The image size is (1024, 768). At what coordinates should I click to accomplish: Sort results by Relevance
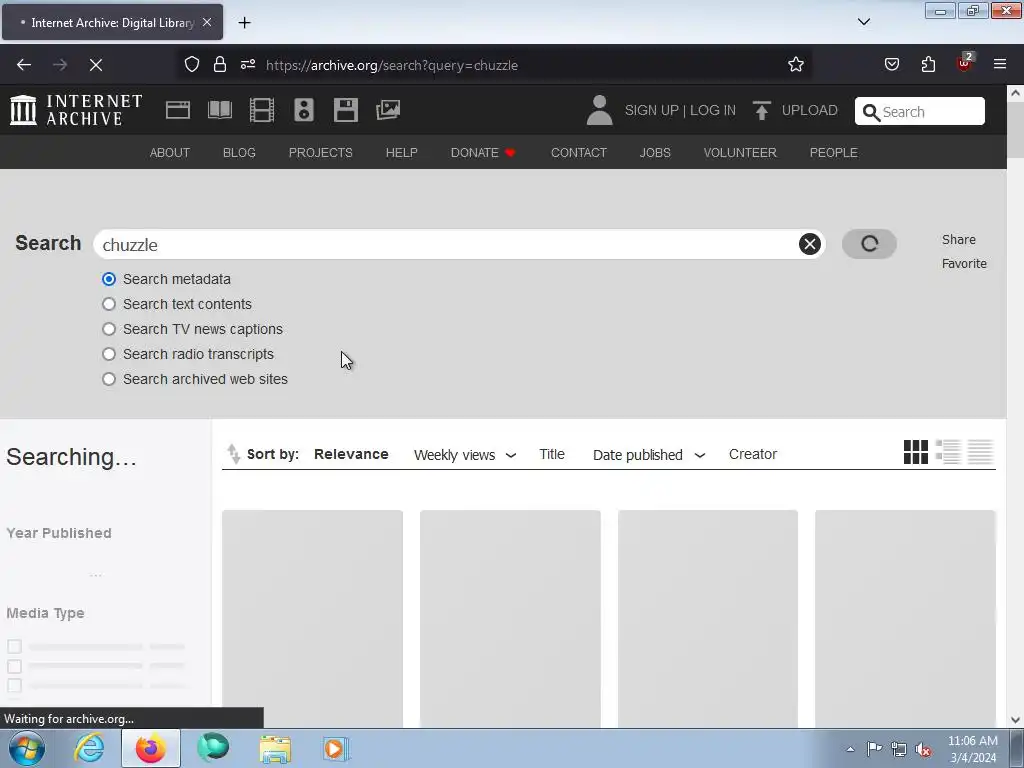click(351, 454)
